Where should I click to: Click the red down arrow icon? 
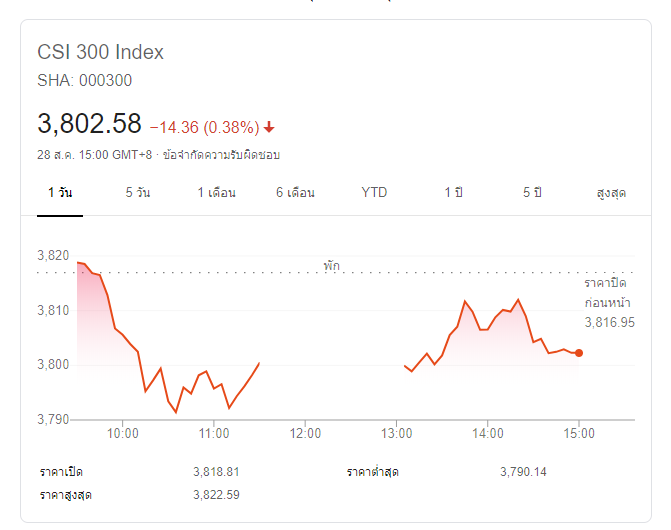pos(269,127)
